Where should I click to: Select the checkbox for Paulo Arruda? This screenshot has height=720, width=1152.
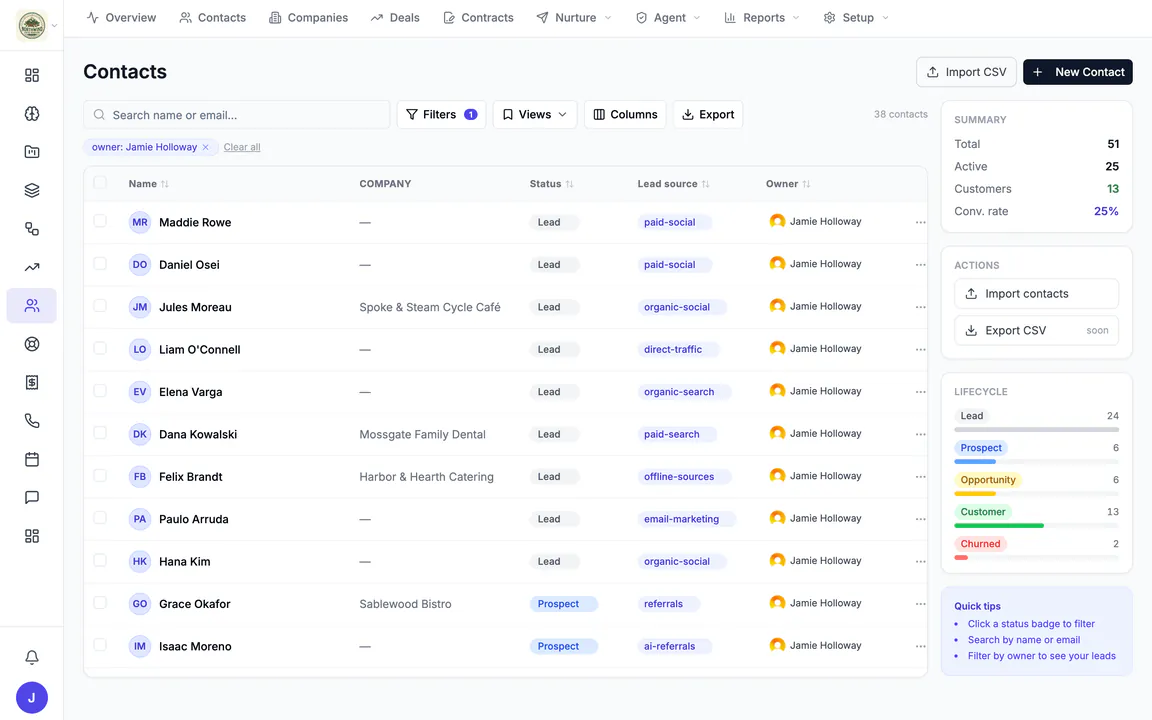[100, 518]
